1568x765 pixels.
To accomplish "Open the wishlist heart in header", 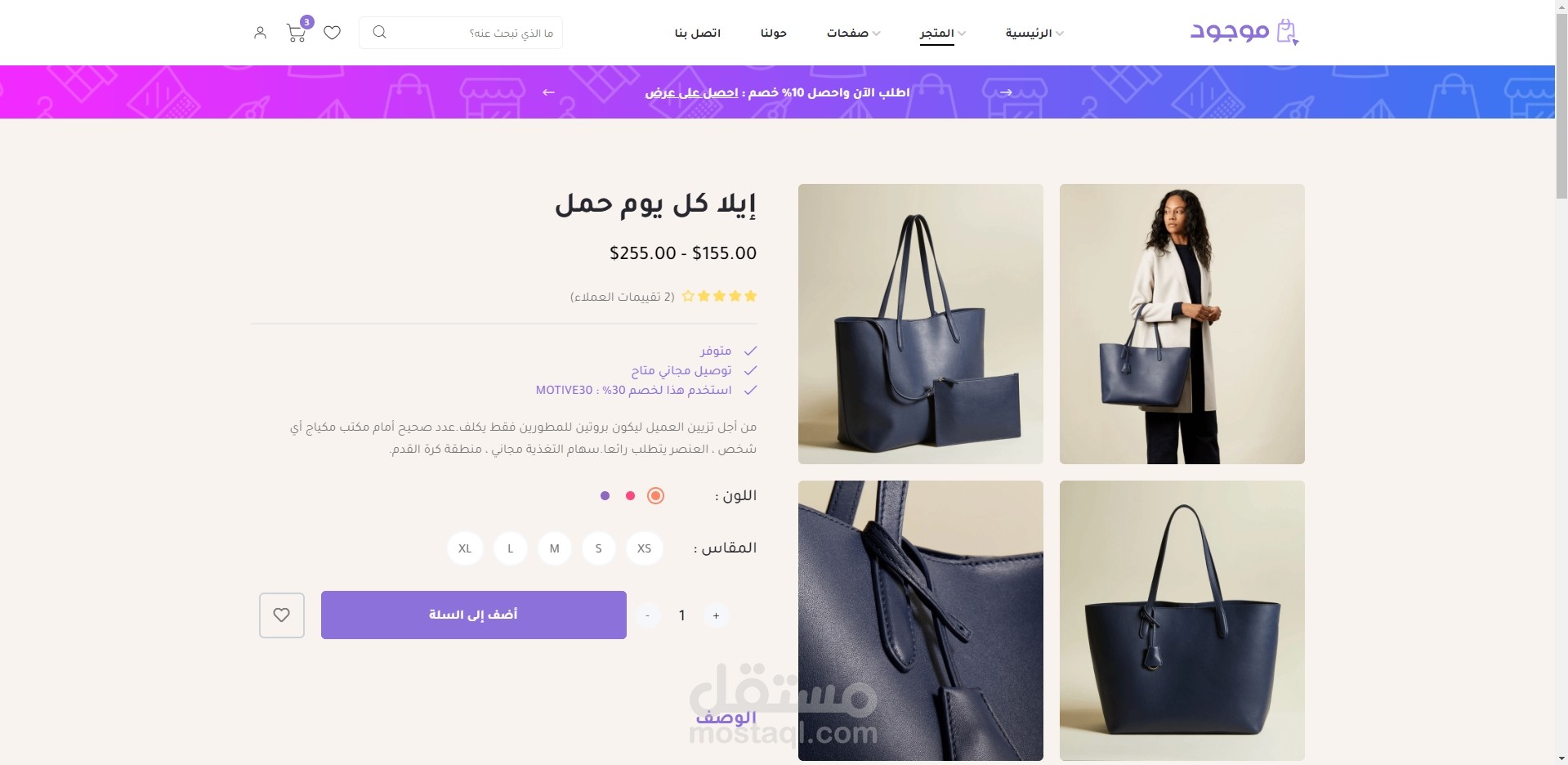I will [x=332, y=33].
